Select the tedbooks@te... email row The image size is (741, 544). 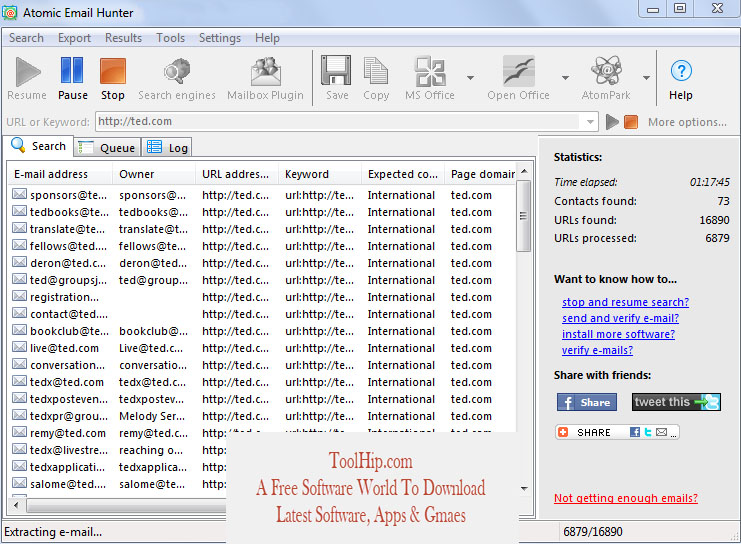263,212
